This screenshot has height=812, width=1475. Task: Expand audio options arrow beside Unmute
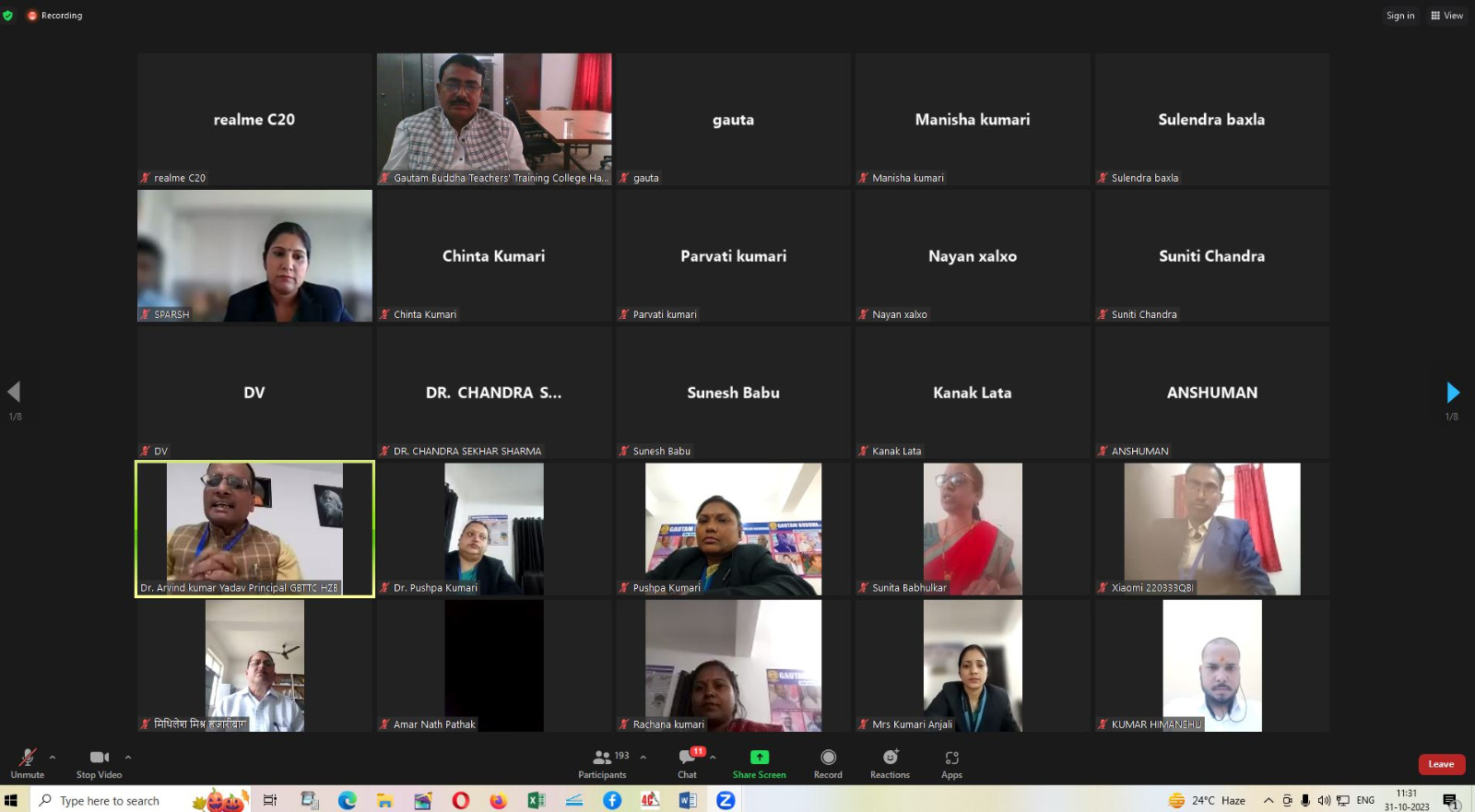[x=53, y=757]
